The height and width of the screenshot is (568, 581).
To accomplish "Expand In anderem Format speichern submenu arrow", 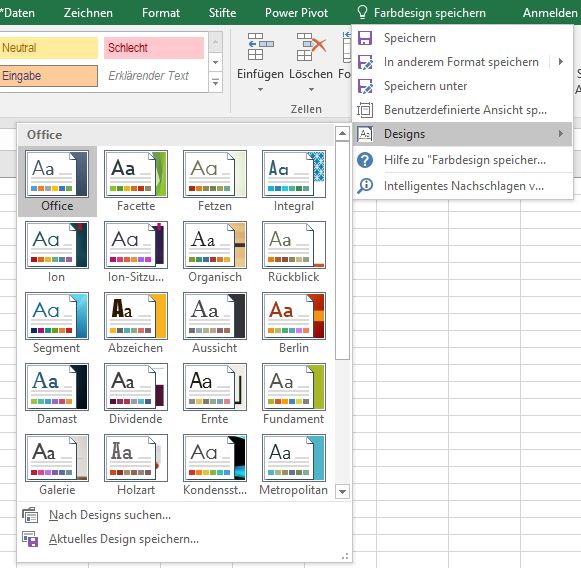I will [561, 62].
